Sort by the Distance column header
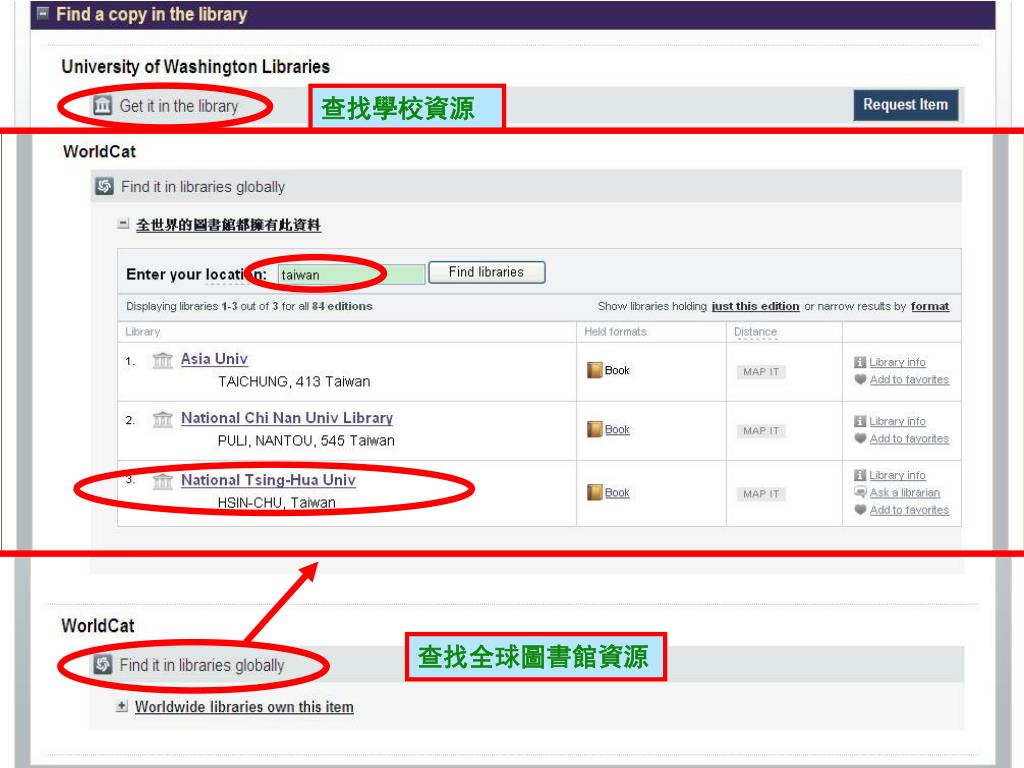This screenshot has width=1024, height=768. tap(755, 332)
